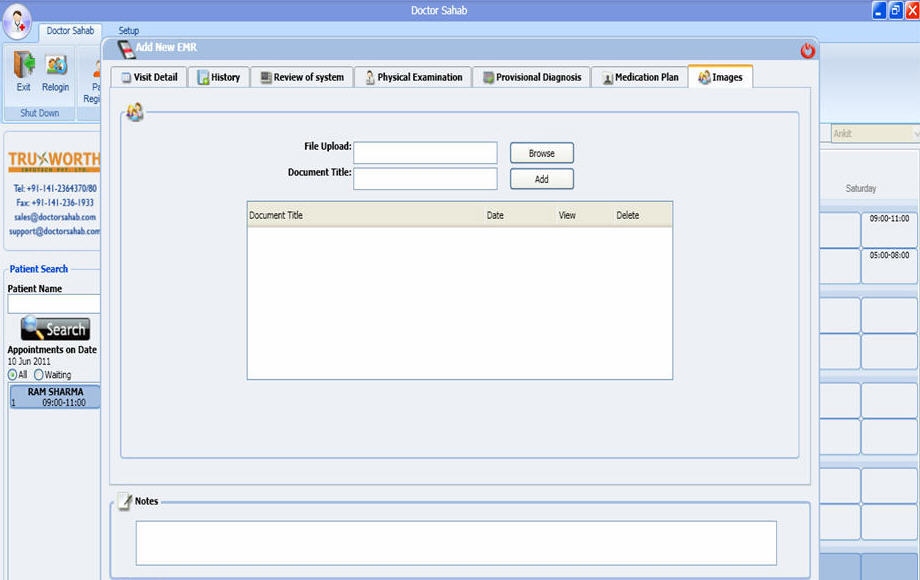
Task: Select the All appointments radio button
Action: click(x=13, y=375)
